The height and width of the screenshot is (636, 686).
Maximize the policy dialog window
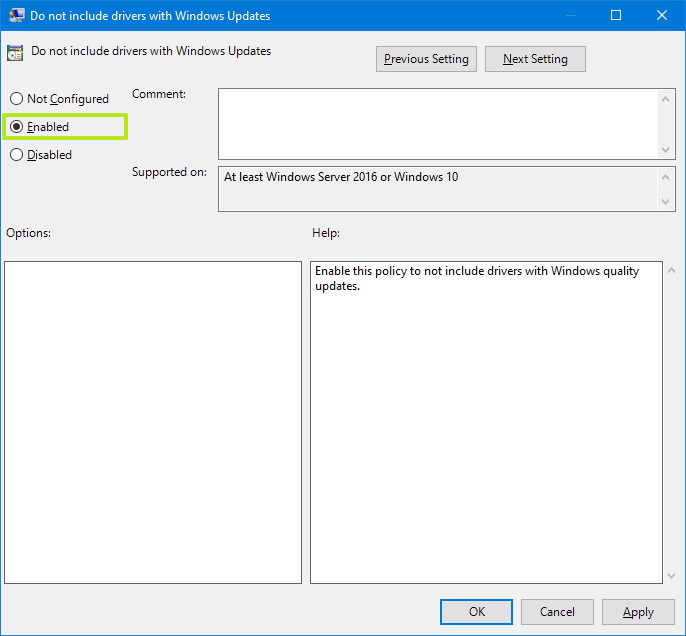pos(616,15)
